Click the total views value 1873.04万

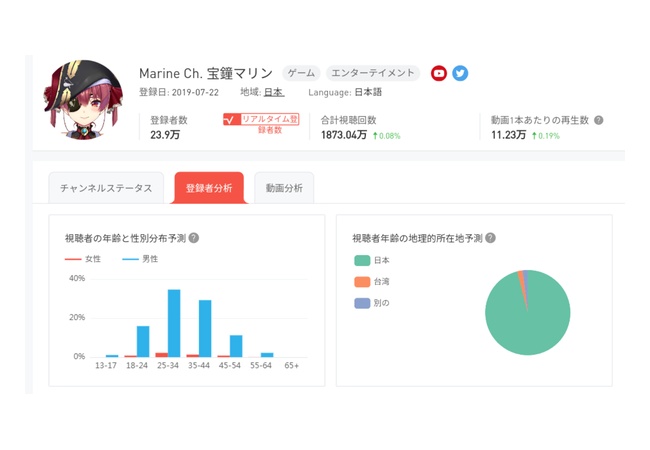(x=344, y=135)
